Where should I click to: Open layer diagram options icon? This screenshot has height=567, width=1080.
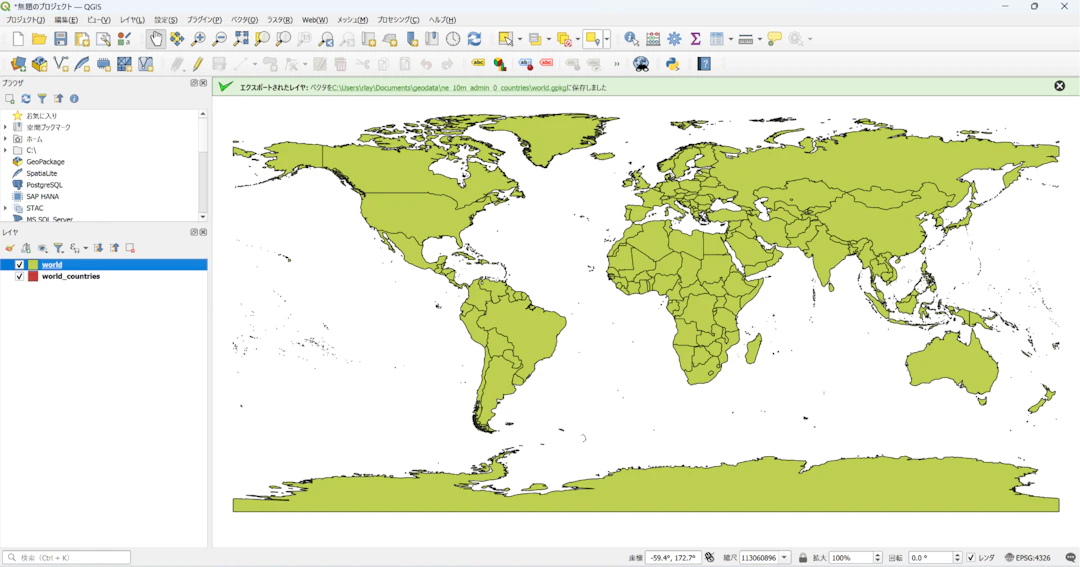coord(500,64)
